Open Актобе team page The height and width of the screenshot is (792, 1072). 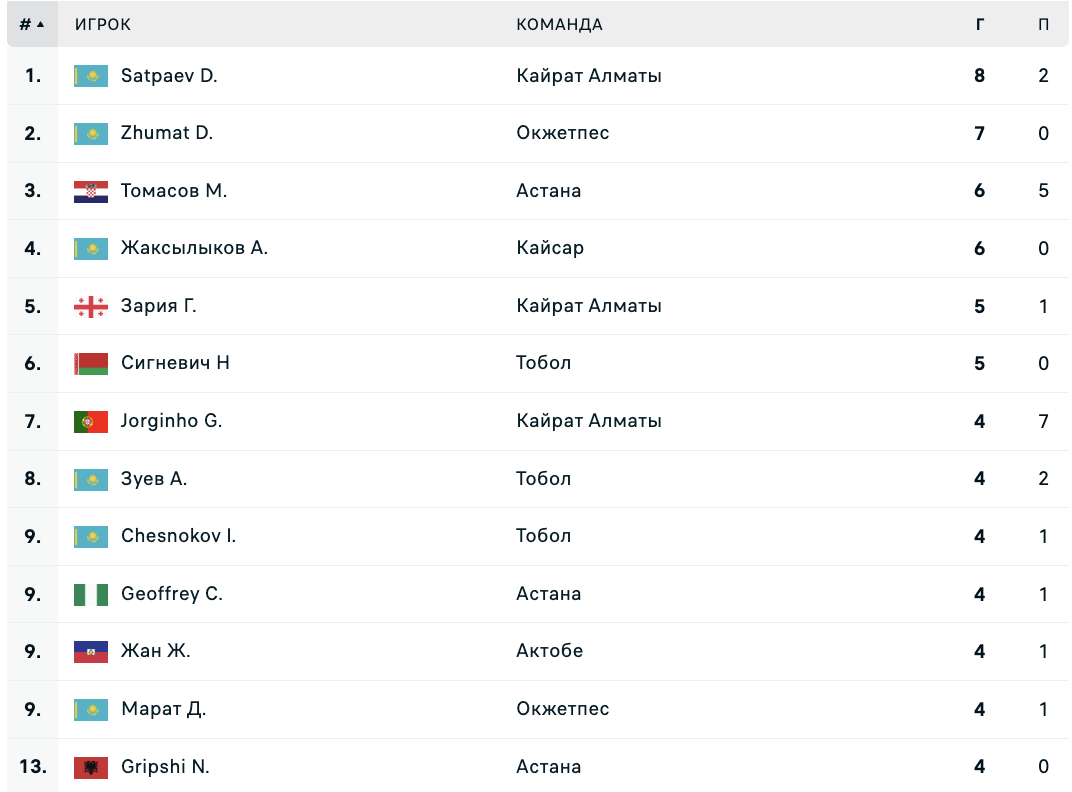coord(550,650)
